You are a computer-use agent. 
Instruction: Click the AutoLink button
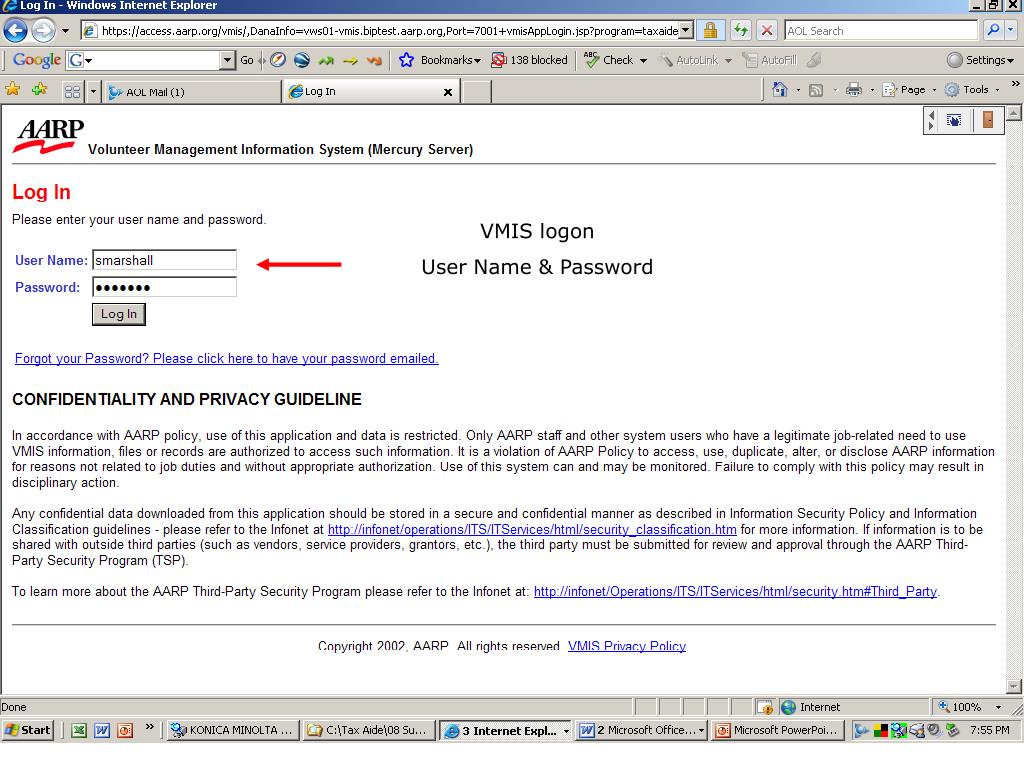pyautogui.click(x=688, y=60)
